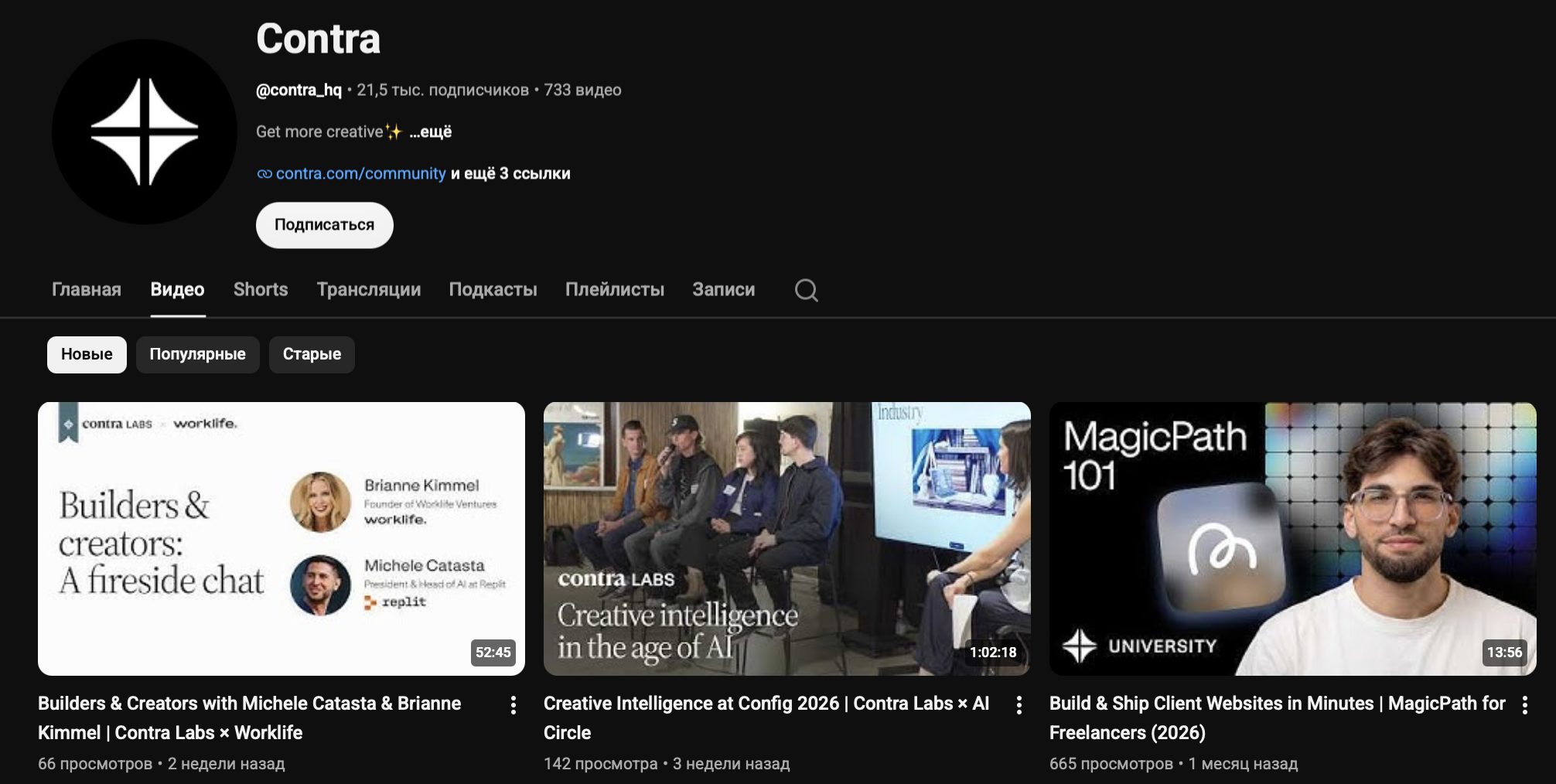The image size is (1556, 784).
Task: Click the 21,5 тыс. подписчиков count
Action: 442,90
